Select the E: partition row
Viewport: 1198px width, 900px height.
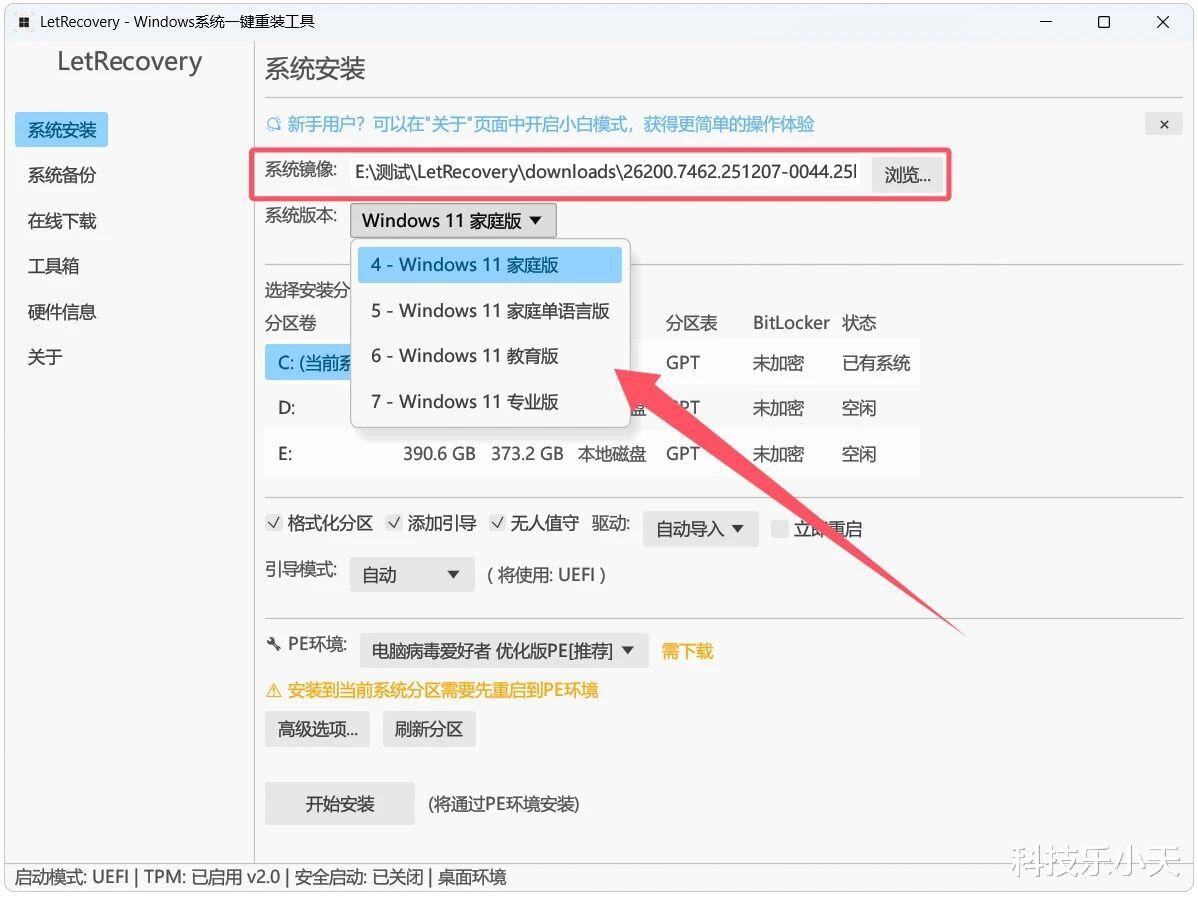[592, 454]
